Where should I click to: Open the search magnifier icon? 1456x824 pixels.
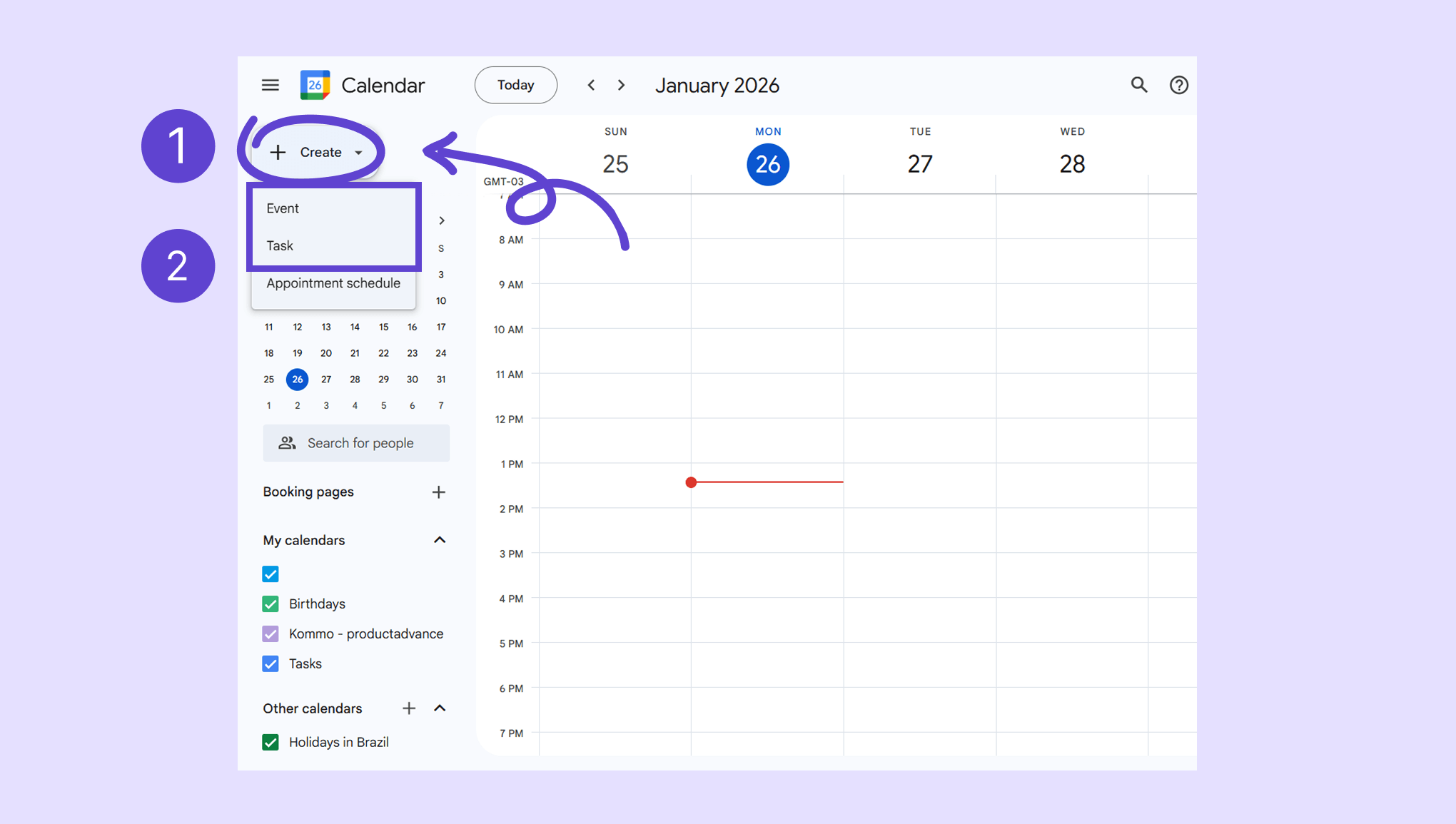[x=1138, y=85]
